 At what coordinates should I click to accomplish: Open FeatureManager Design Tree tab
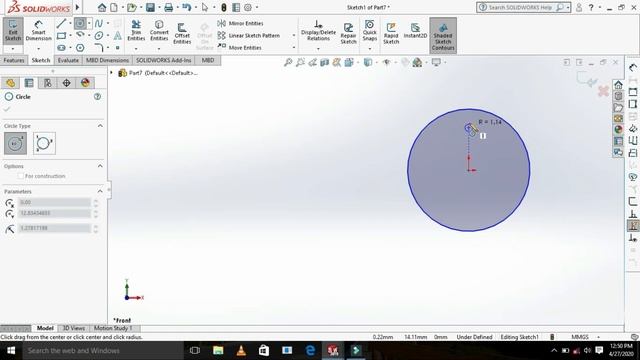pyautogui.click(x=10, y=83)
